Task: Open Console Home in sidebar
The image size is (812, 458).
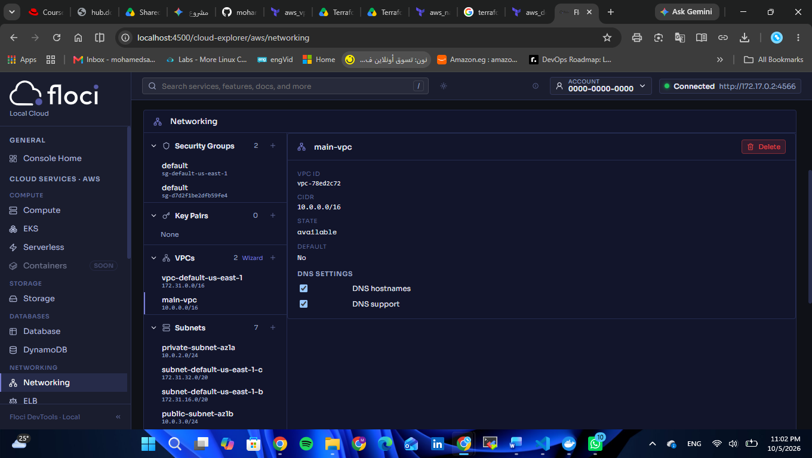Action: pos(52,159)
